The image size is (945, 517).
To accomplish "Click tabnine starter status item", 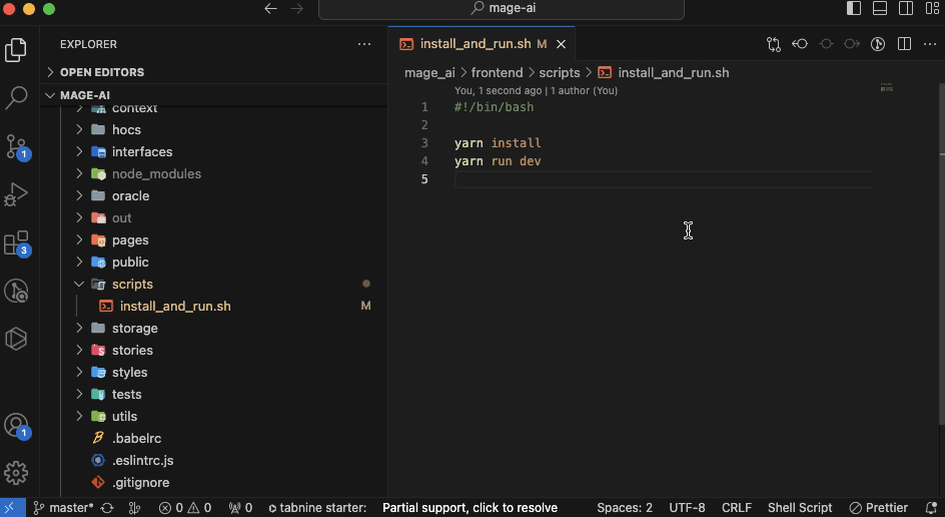I will coord(318,508).
